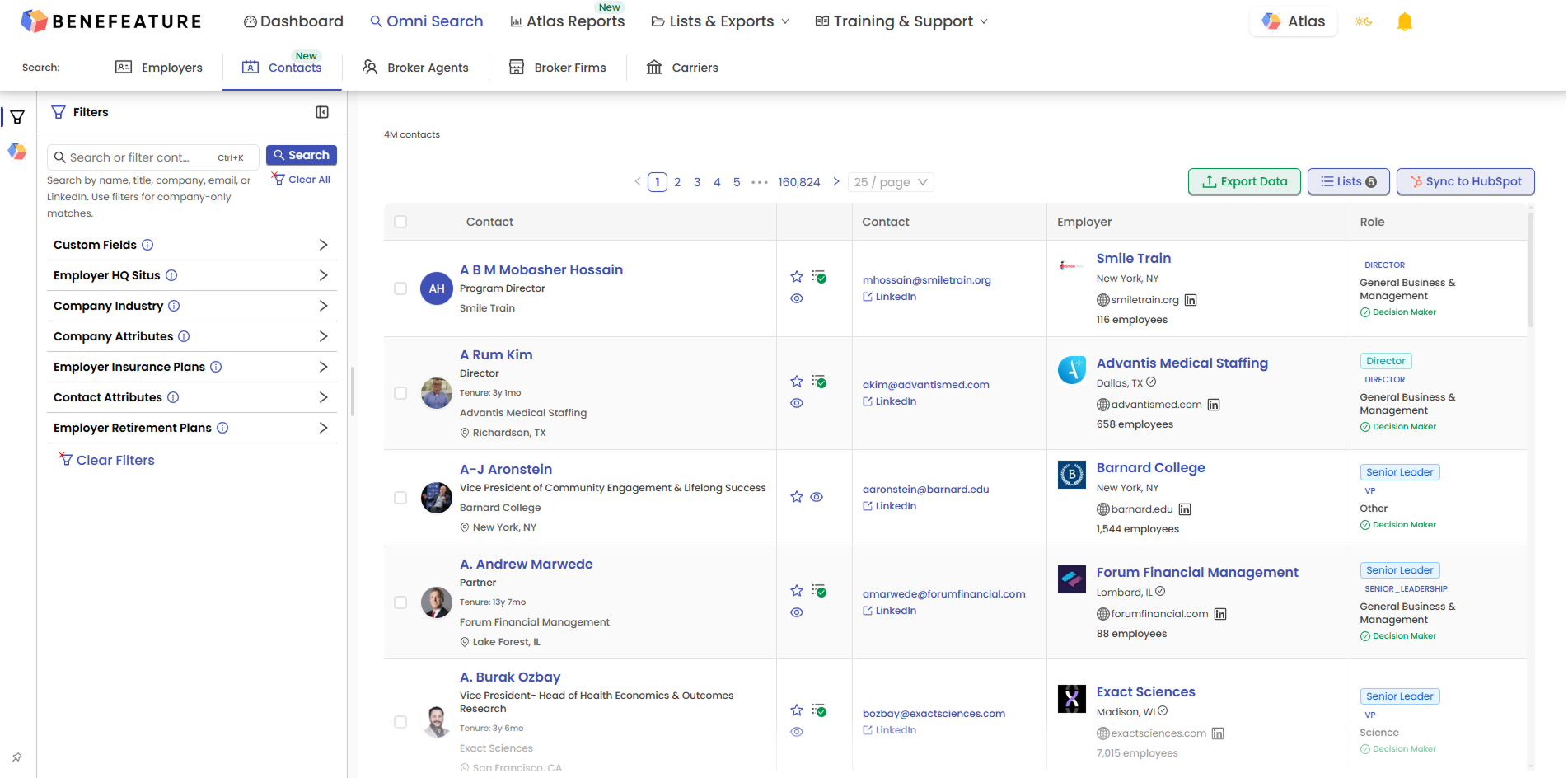Toggle the sun theme icon
The image size is (1568, 778).
(x=1364, y=22)
